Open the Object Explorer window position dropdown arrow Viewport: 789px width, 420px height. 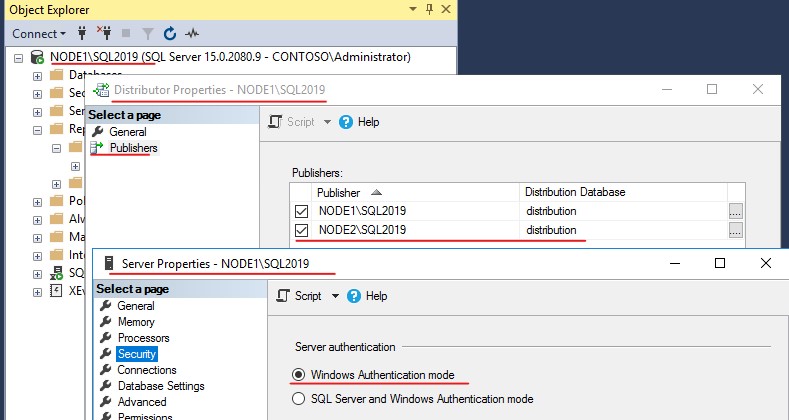point(413,9)
